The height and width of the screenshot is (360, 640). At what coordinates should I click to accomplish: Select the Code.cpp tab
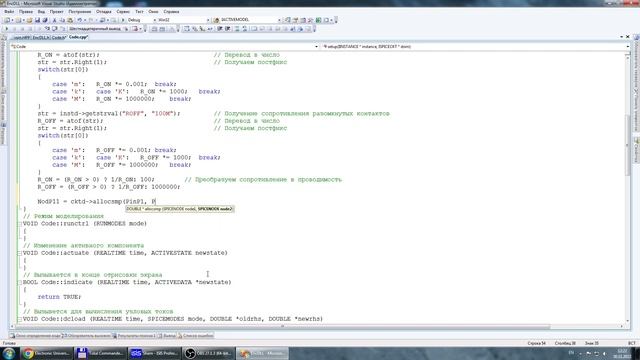click(78, 37)
